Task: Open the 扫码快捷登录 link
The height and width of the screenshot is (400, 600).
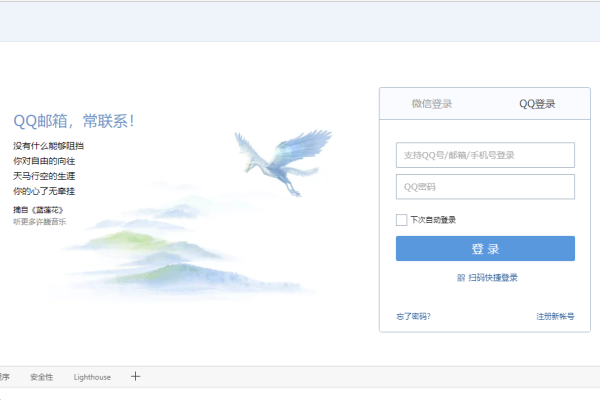Action: [x=493, y=278]
